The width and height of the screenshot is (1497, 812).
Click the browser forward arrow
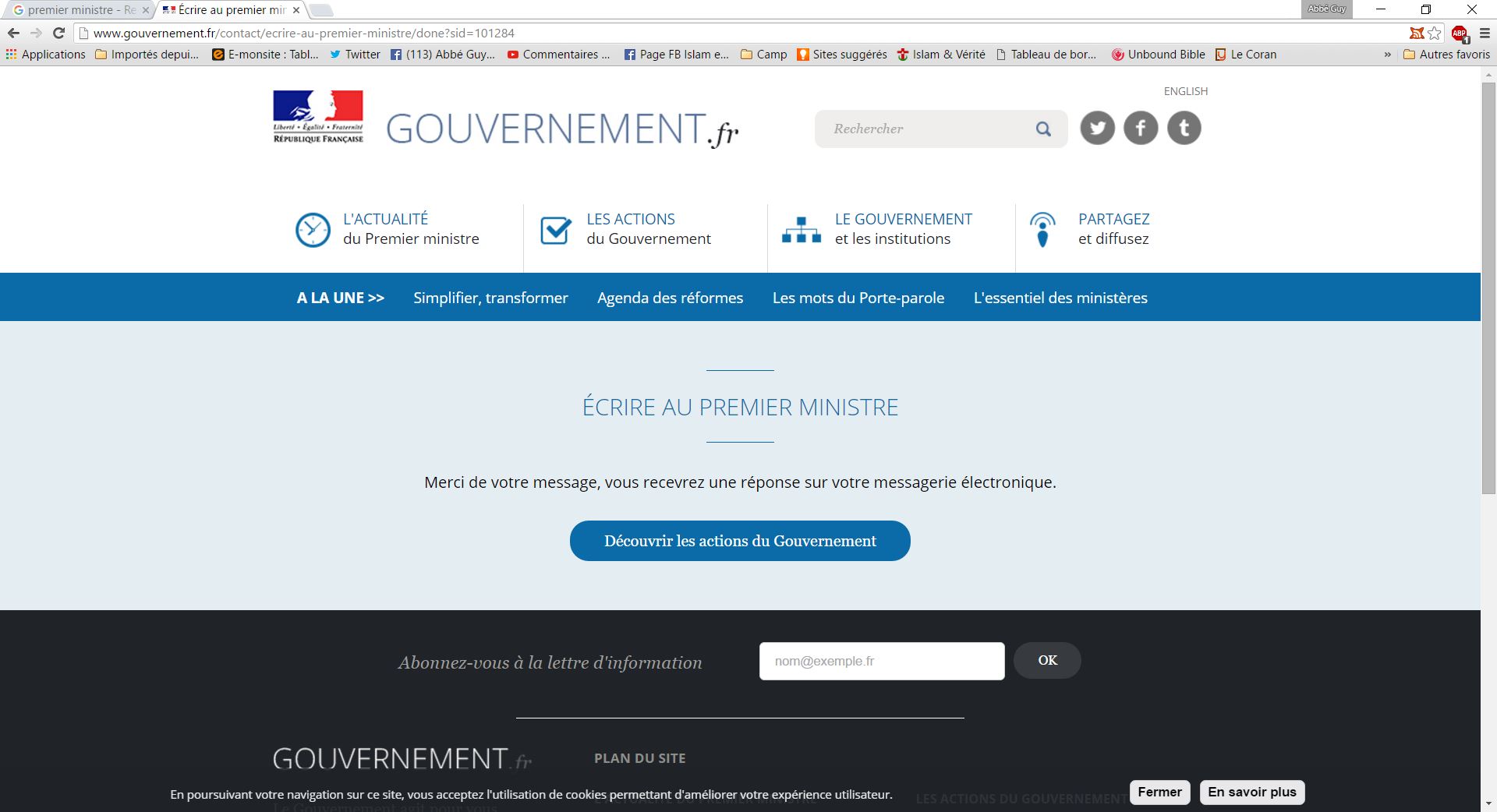tap(36, 33)
